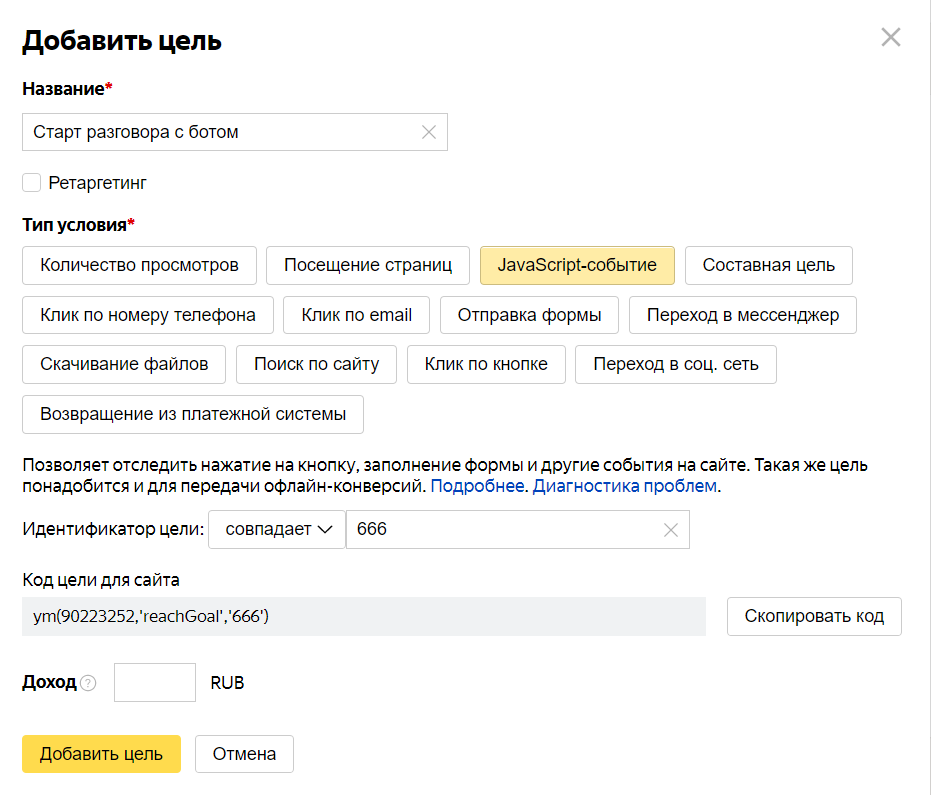Submit with the yellow Добавить цель button

tap(102, 754)
